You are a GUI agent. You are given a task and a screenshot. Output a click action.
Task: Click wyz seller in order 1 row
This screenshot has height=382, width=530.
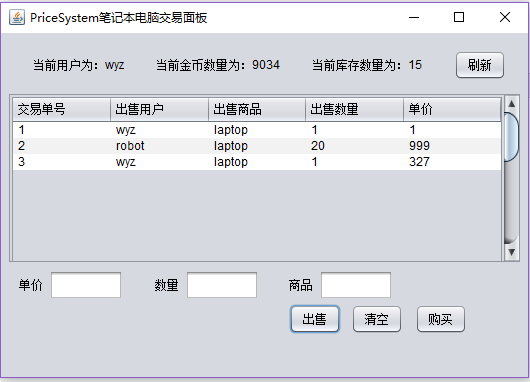pyautogui.click(x=159, y=130)
